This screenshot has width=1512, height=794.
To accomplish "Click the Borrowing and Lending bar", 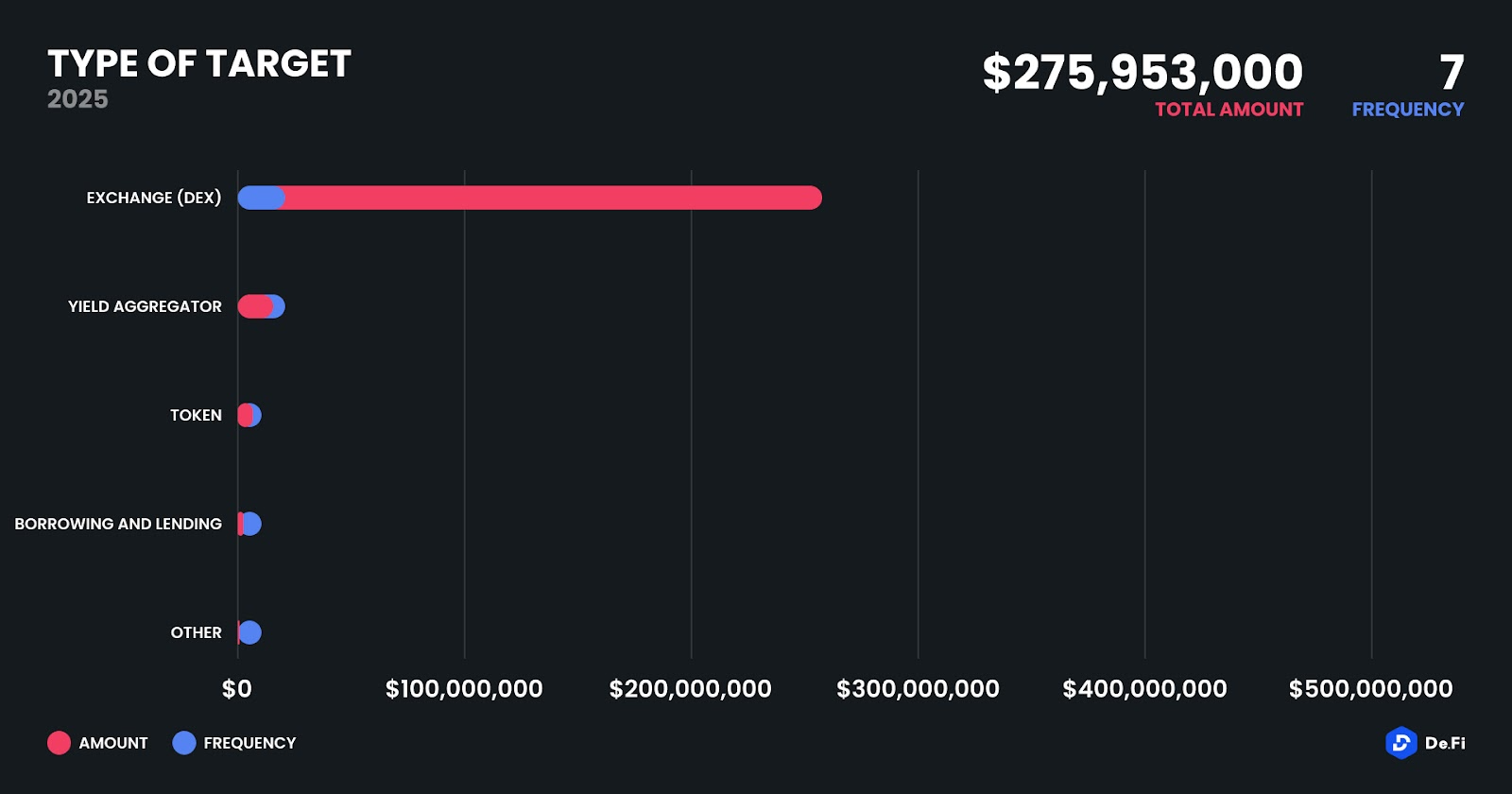I will [250, 524].
